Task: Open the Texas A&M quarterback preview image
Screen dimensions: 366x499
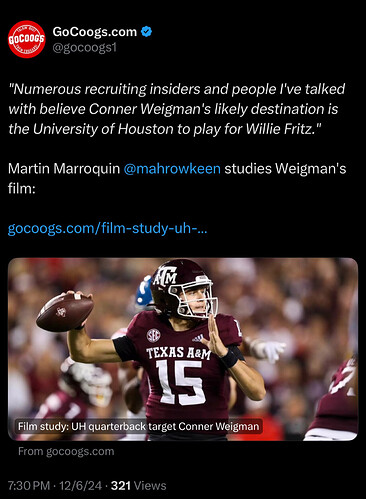Action: click(183, 349)
